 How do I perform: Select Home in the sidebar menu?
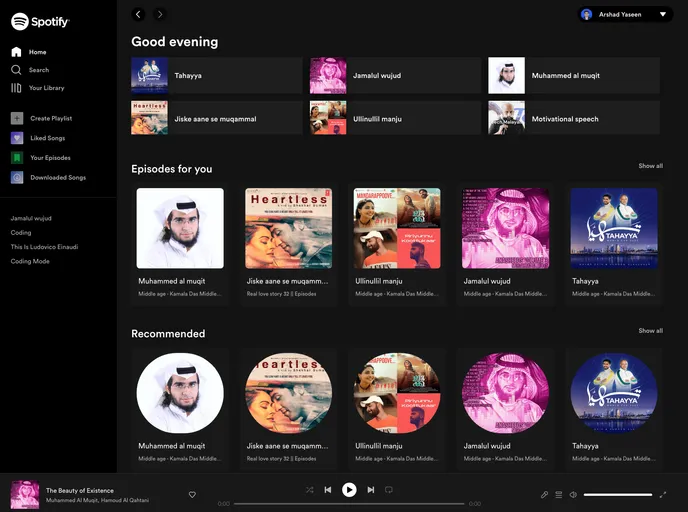pyautogui.click(x=38, y=52)
